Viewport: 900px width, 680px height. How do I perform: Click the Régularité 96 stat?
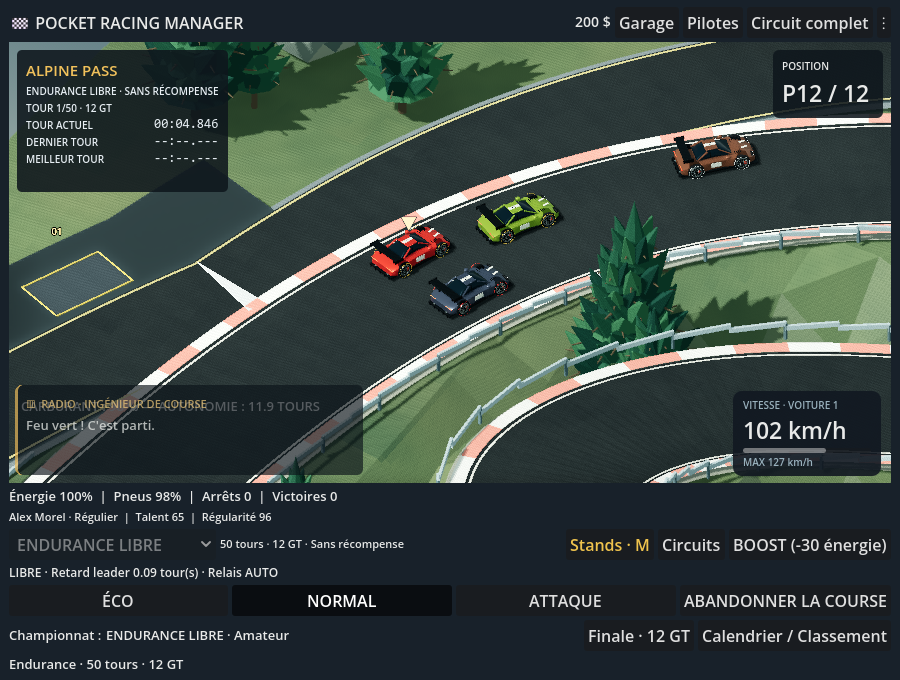pos(236,517)
